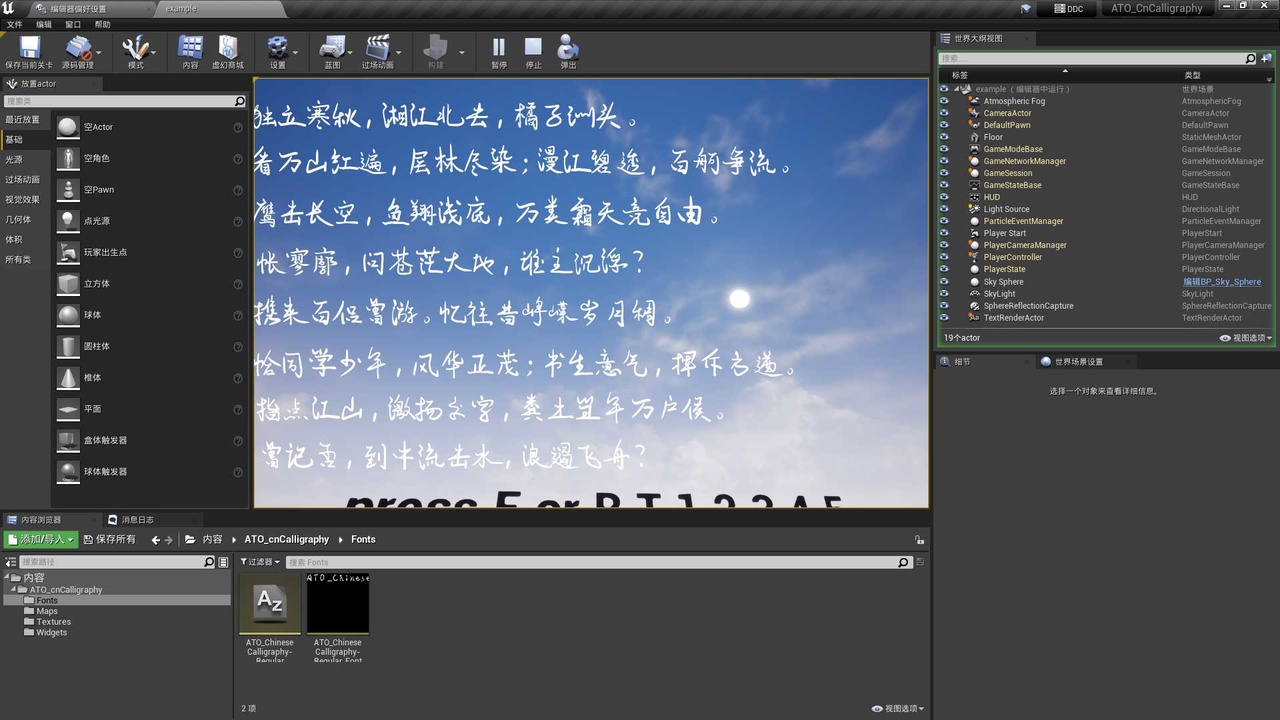Save the current level from toolbar
This screenshot has height=720, width=1280.
coord(29,52)
